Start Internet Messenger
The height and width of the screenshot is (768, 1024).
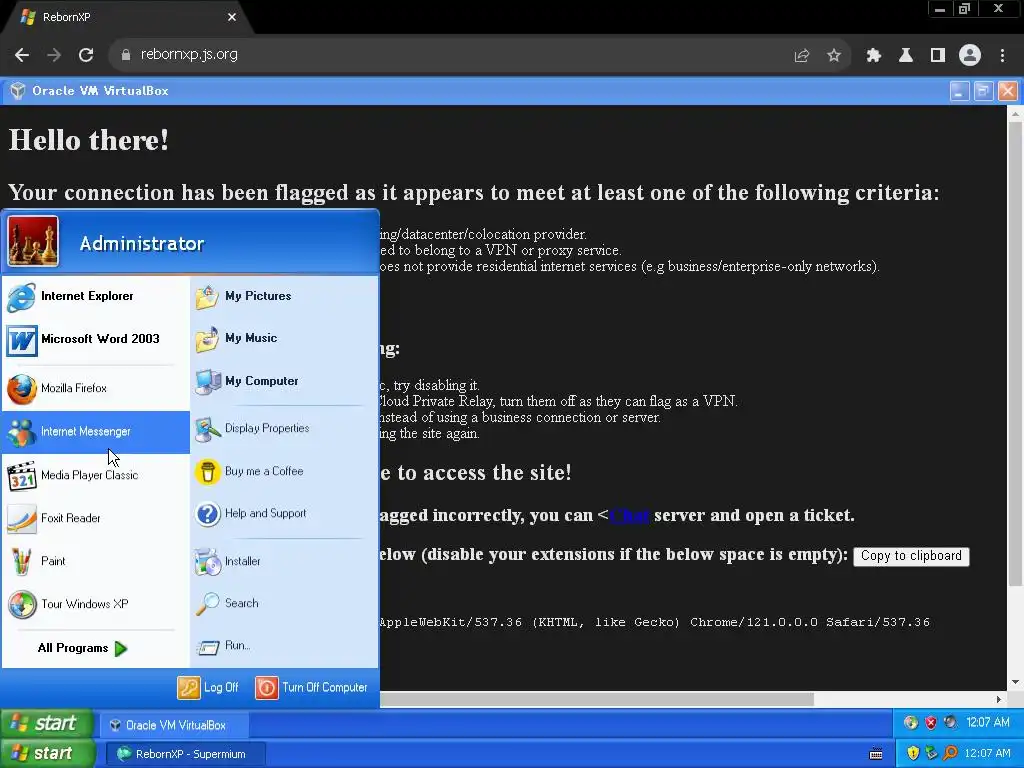pyautogui.click(x=95, y=432)
